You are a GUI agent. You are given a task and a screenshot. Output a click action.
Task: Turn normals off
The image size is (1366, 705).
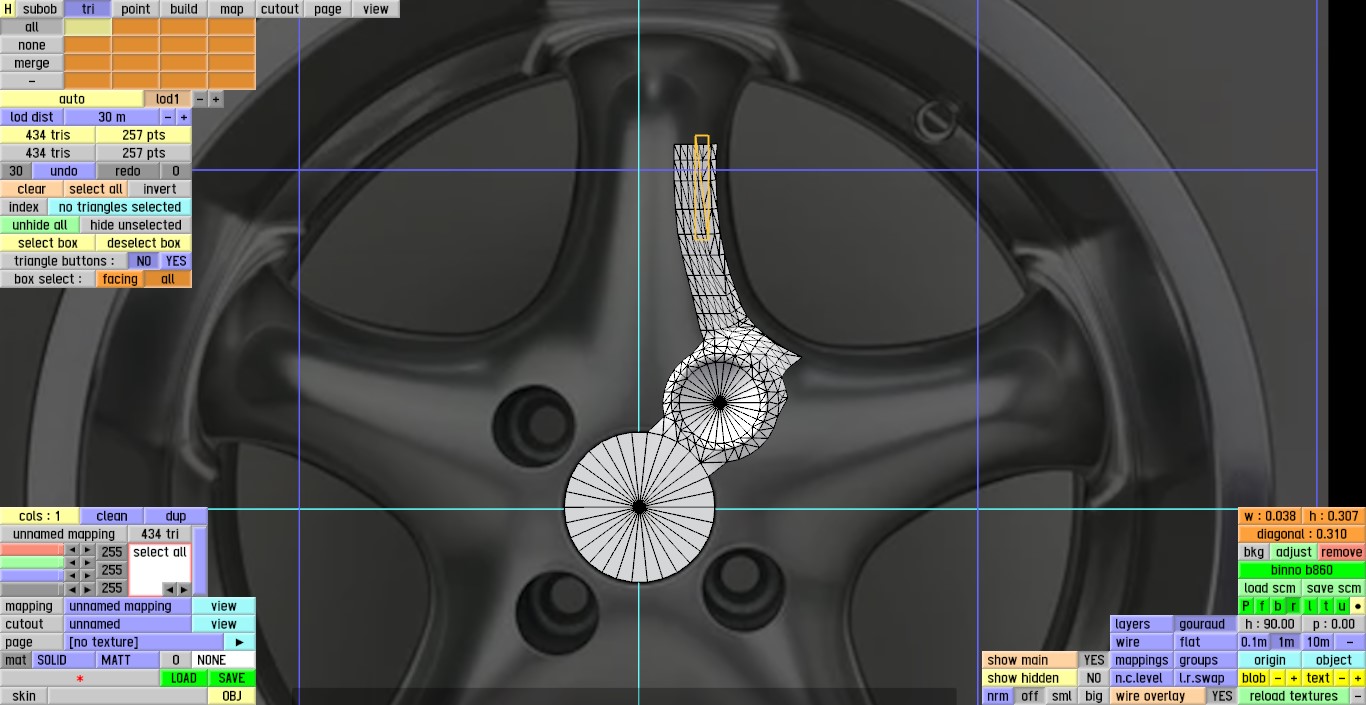click(x=1030, y=696)
